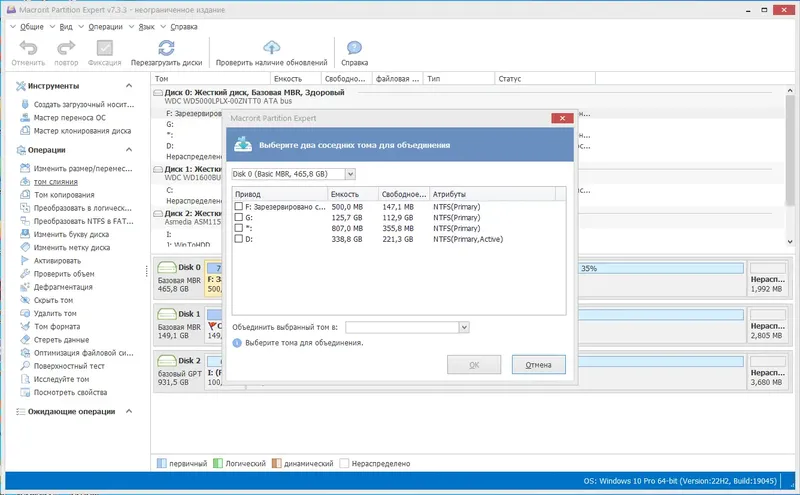Select Активировать operation
Screen dimensions: 800x495
pyautogui.click(x=57, y=261)
